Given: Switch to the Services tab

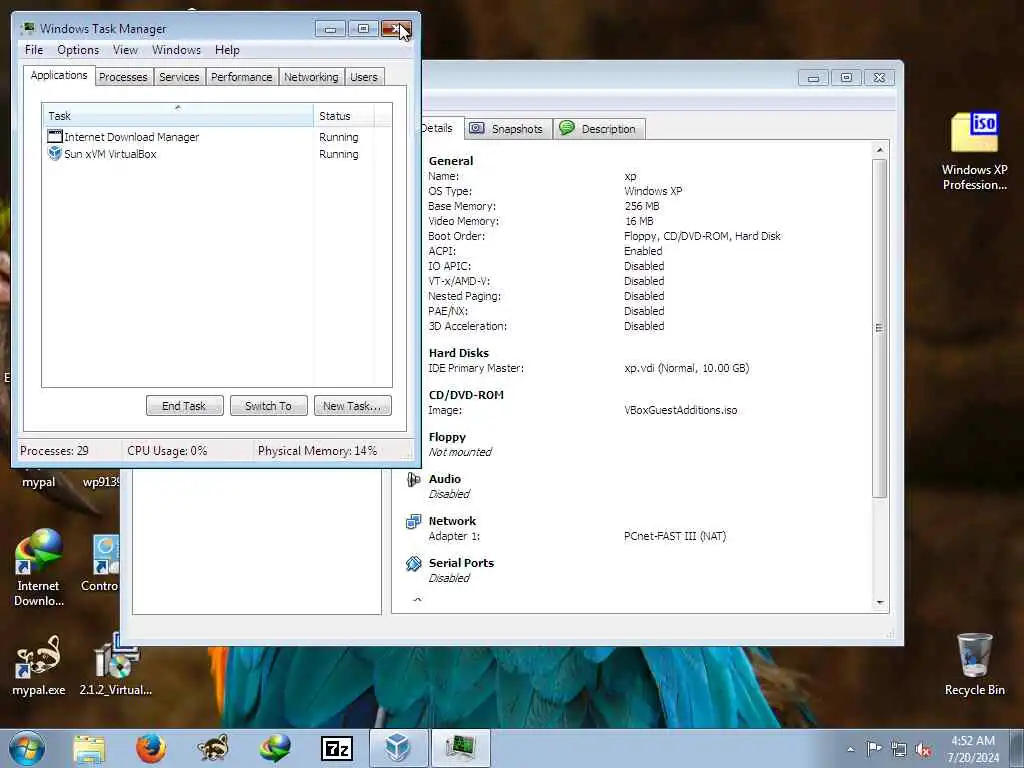Looking at the screenshot, I should click(x=179, y=77).
